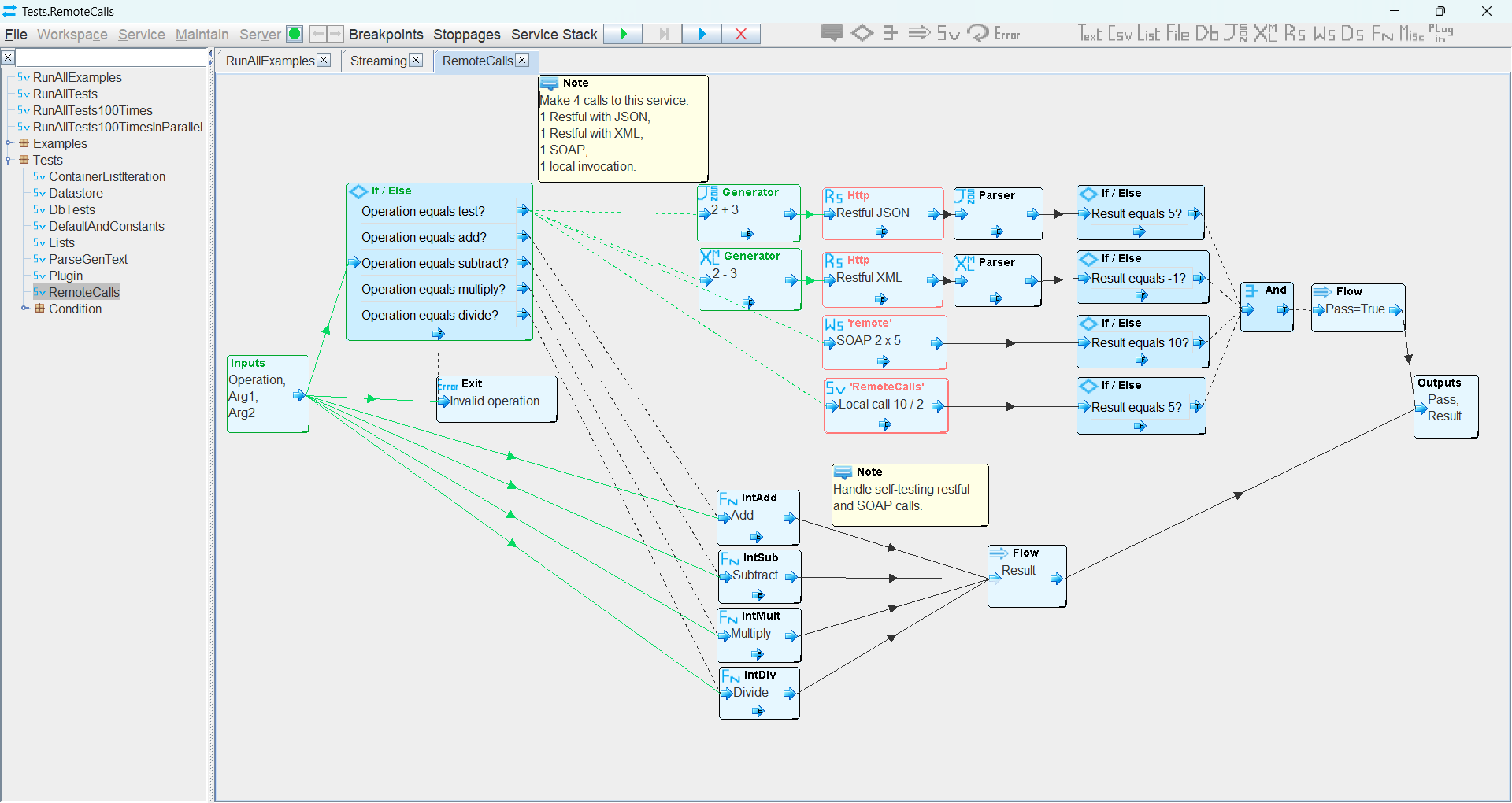Click the Stoppages button

(x=467, y=35)
